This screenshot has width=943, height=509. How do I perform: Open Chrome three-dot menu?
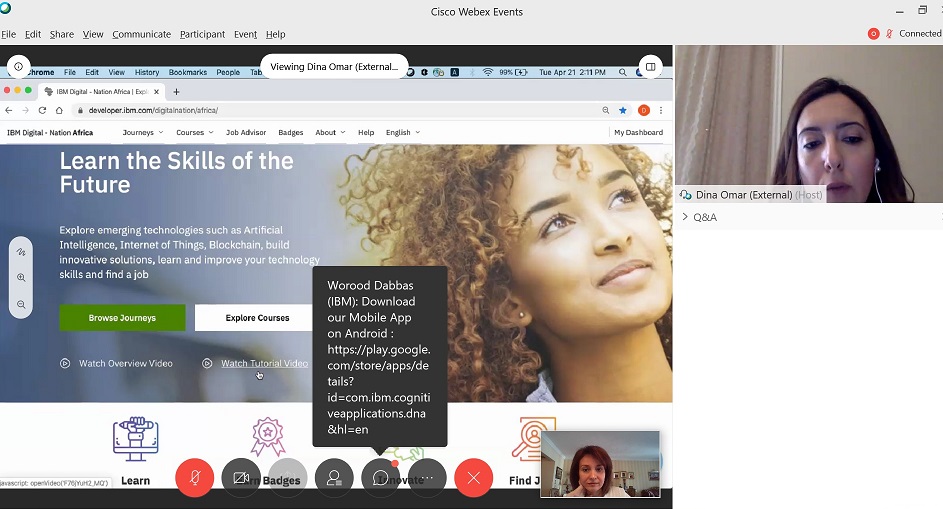tap(661, 110)
